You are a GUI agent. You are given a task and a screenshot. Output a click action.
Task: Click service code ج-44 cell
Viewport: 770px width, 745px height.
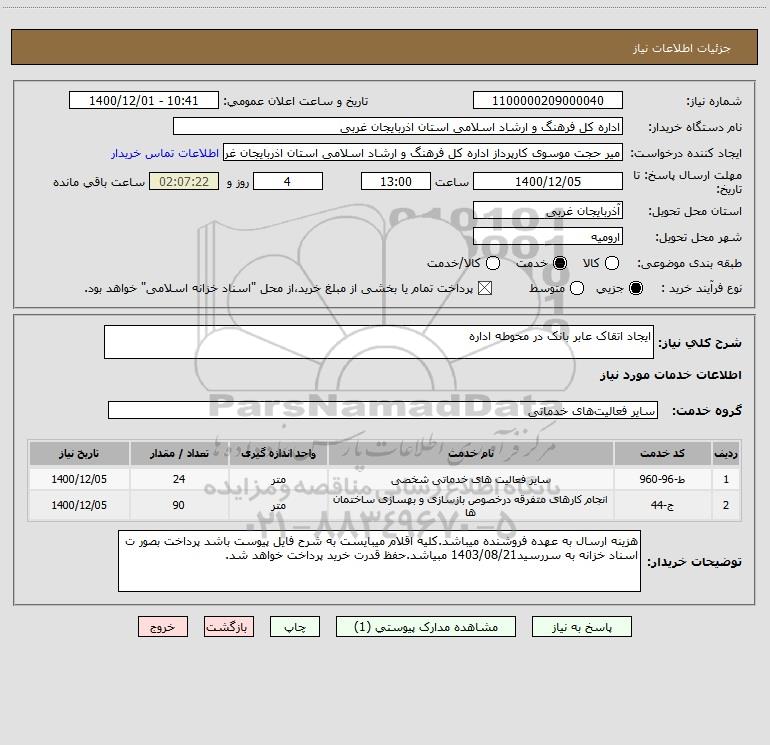(662, 505)
